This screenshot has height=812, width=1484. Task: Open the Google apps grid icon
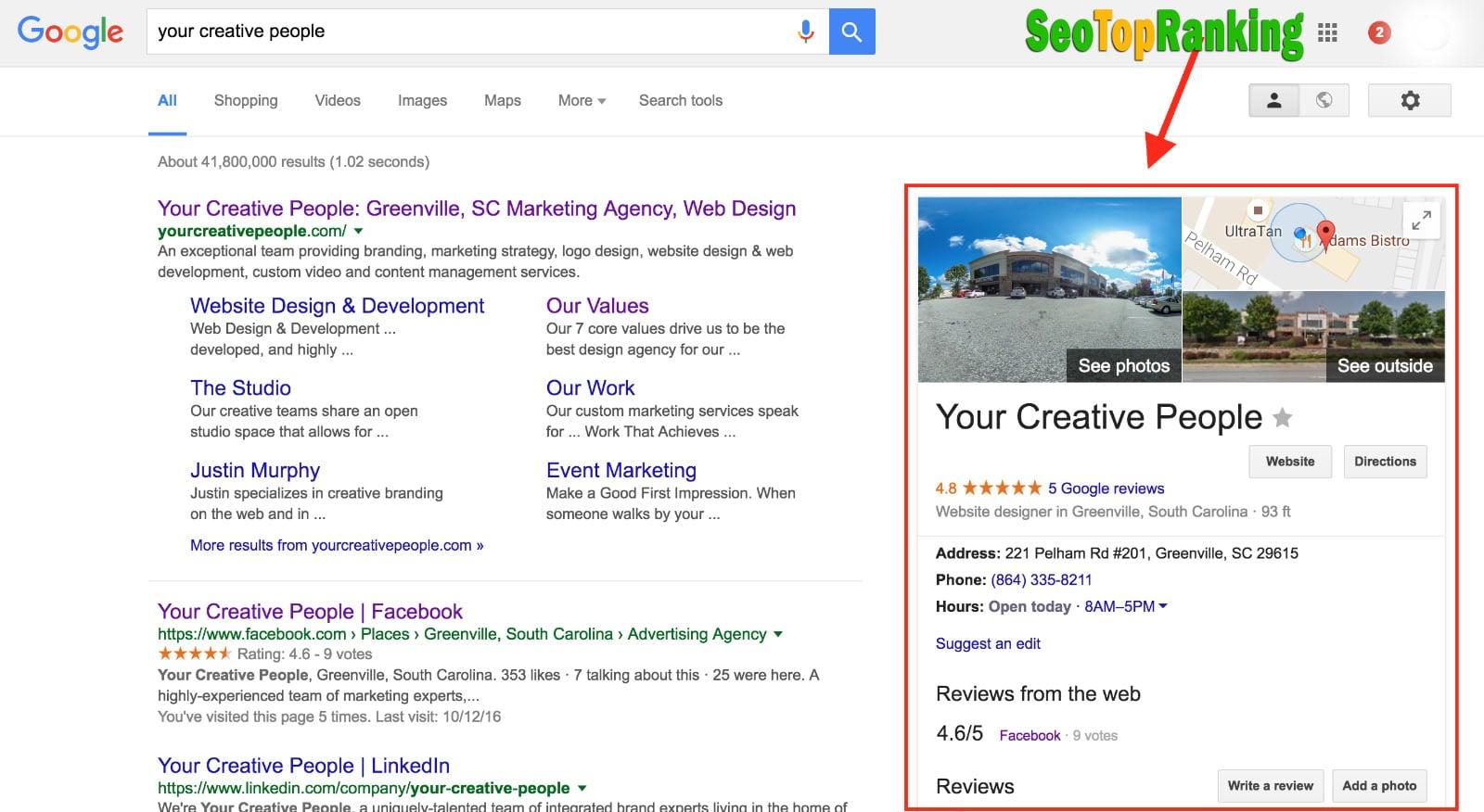[1328, 32]
